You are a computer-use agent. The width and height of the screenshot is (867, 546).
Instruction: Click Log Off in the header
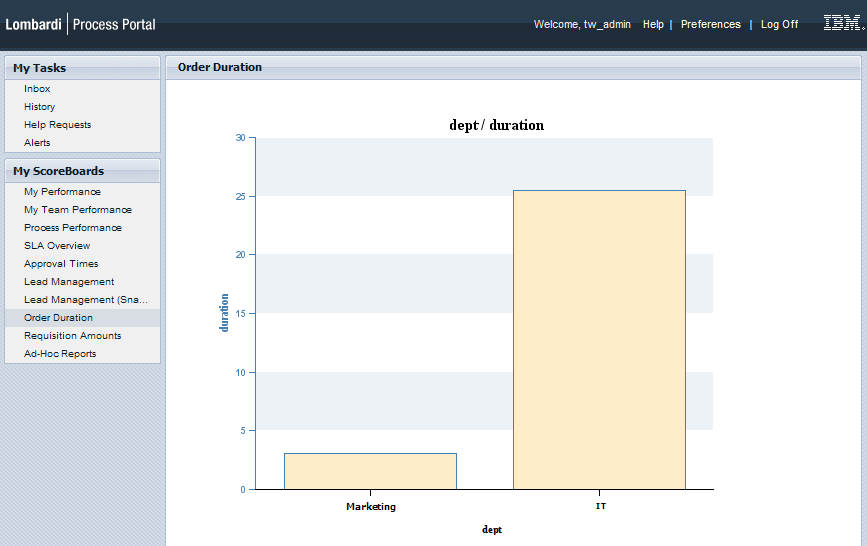coord(779,24)
